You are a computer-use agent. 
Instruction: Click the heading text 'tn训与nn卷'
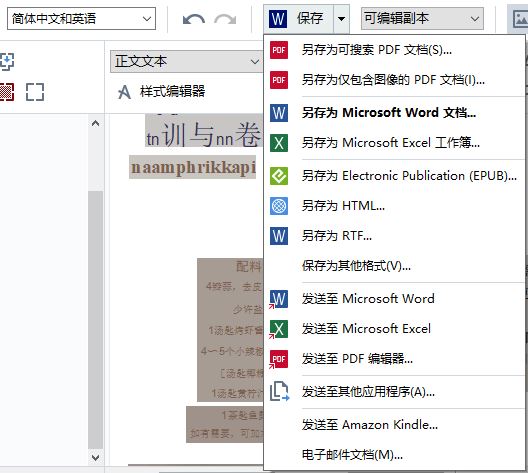coord(203,134)
